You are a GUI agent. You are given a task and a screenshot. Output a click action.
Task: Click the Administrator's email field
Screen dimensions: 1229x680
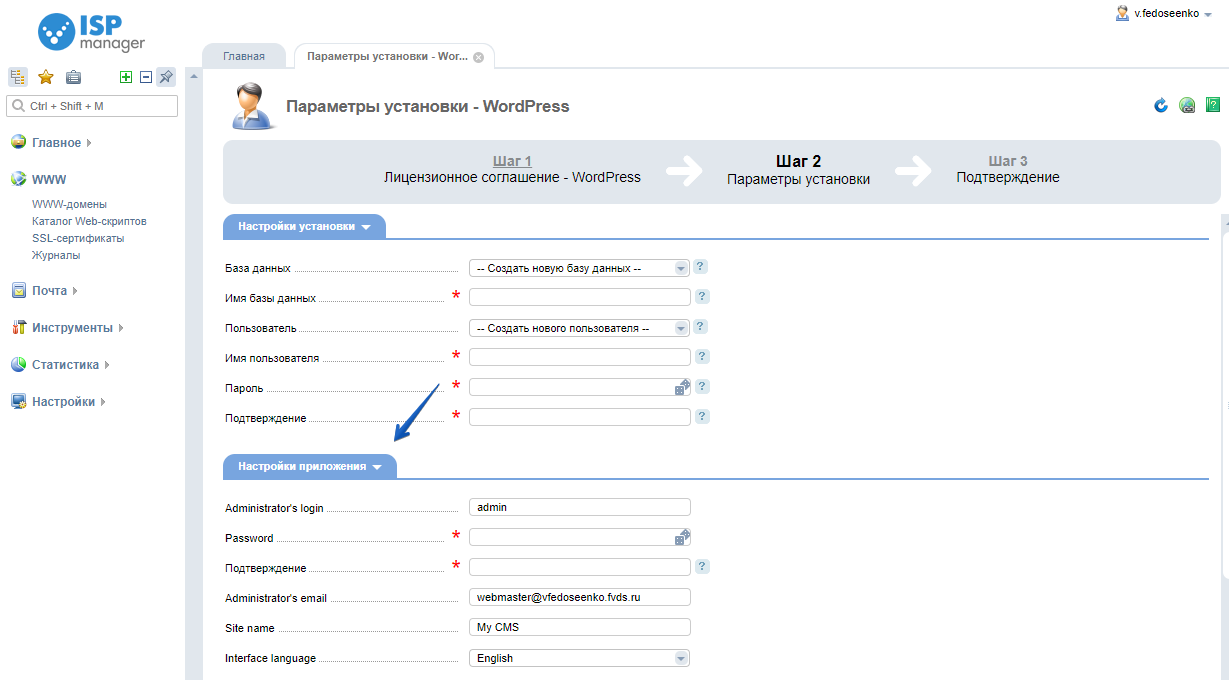pyautogui.click(x=580, y=597)
